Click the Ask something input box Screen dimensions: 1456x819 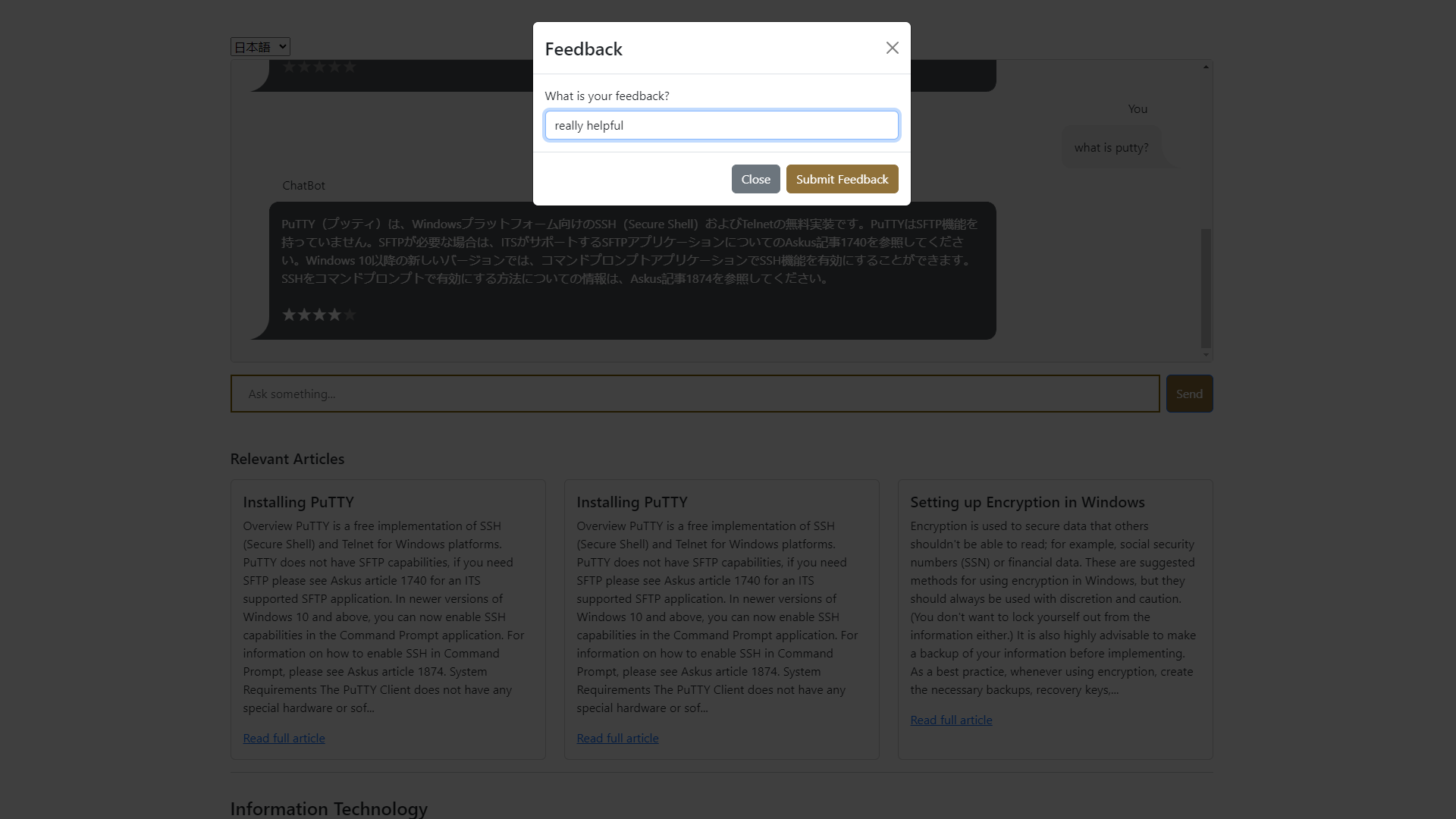695,394
